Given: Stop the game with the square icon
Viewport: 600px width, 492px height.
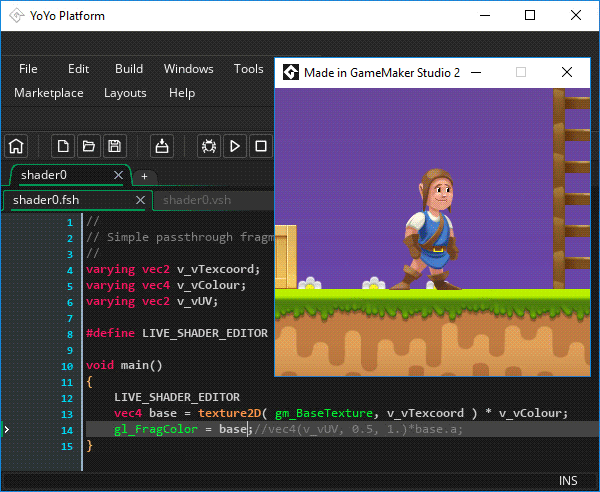Looking at the screenshot, I should [261, 146].
